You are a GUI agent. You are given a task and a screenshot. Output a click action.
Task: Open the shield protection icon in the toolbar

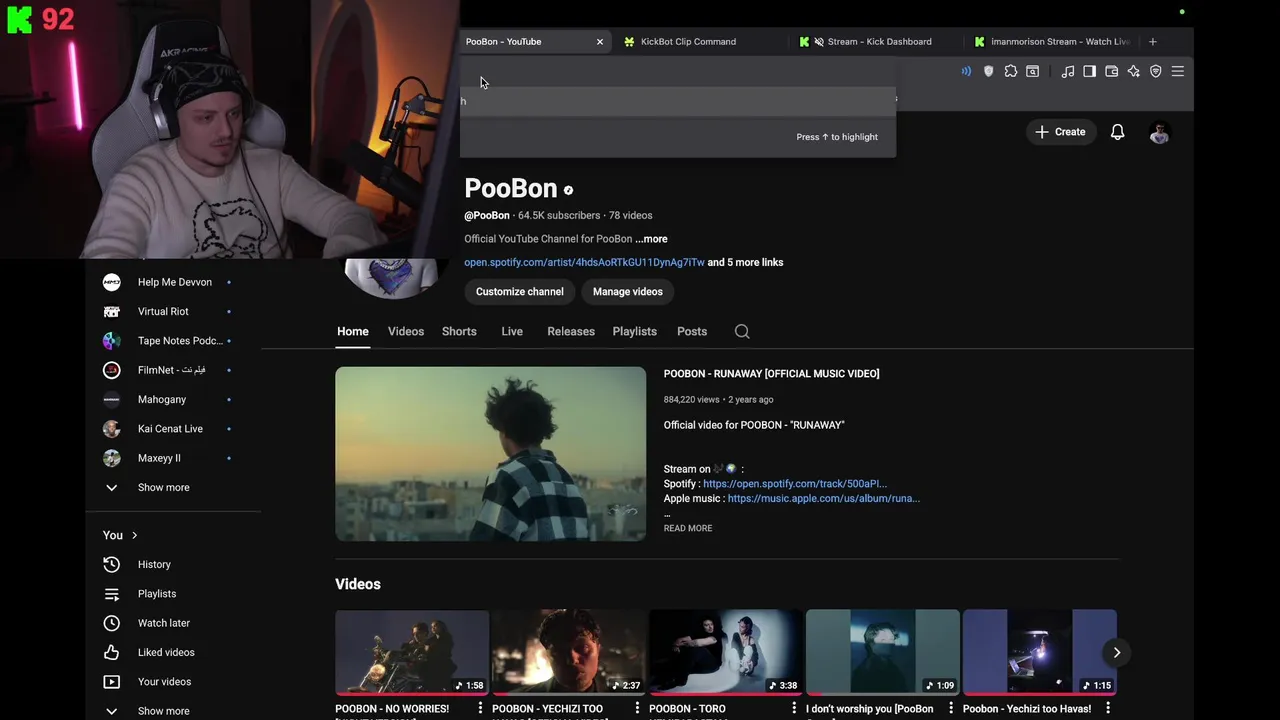click(x=989, y=71)
